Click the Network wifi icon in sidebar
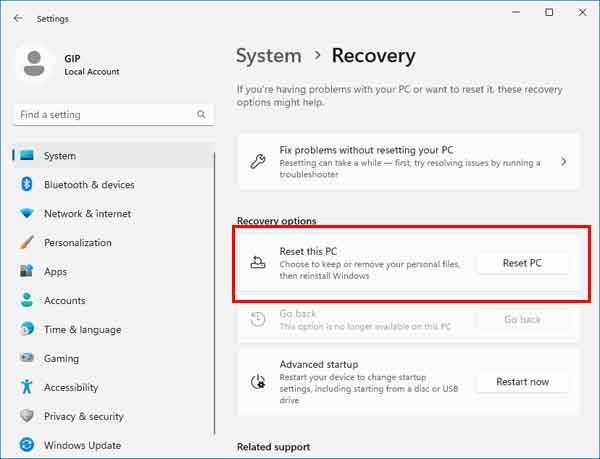Image resolution: width=600 pixels, height=459 pixels. 27,213
